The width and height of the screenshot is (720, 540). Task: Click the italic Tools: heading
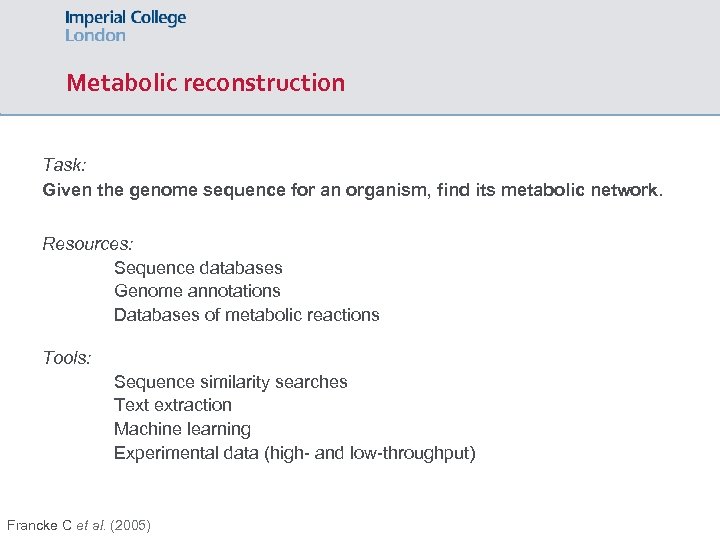(x=67, y=357)
